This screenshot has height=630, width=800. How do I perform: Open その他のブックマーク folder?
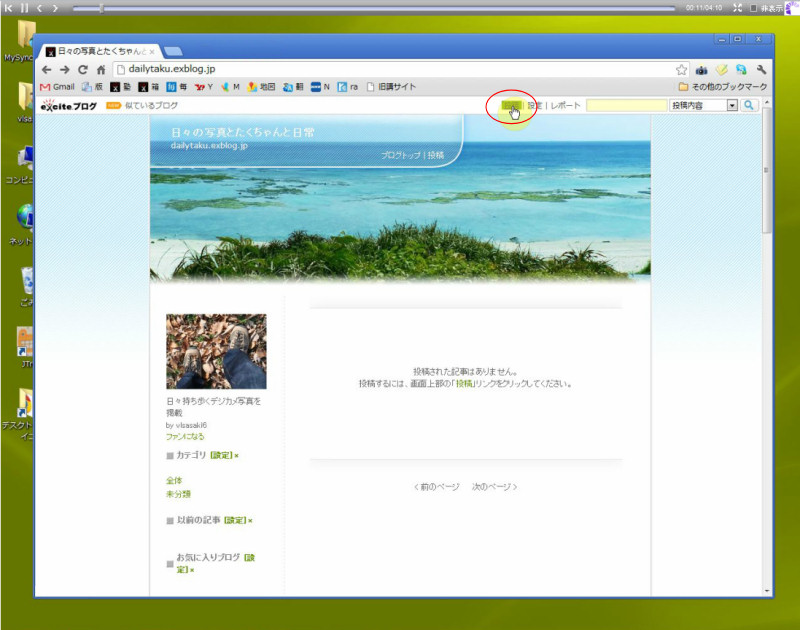coord(722,87)
